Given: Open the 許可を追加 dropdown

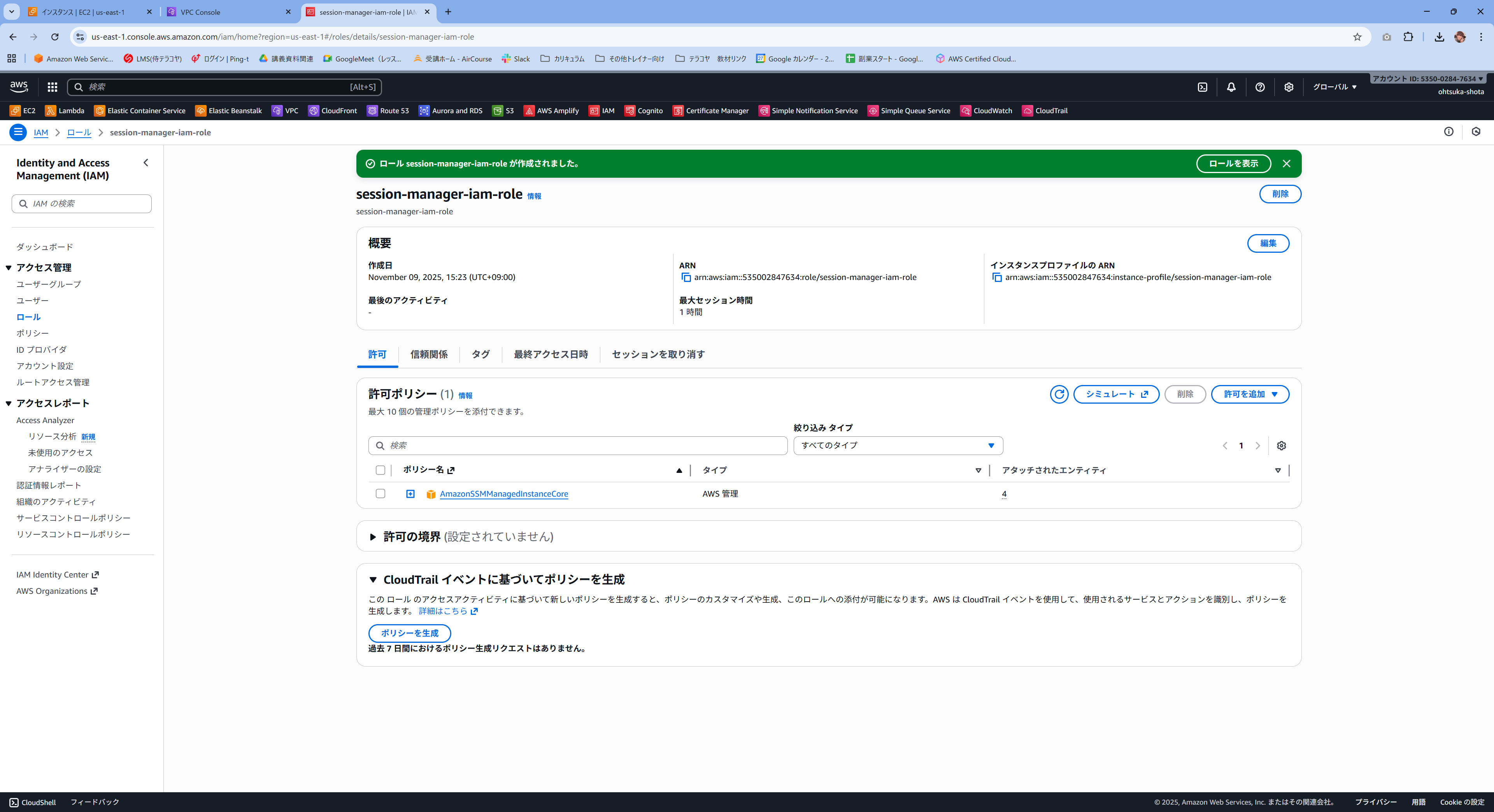Looking at the screenshot, I should pyautogui.click(x=1250, y=394).
